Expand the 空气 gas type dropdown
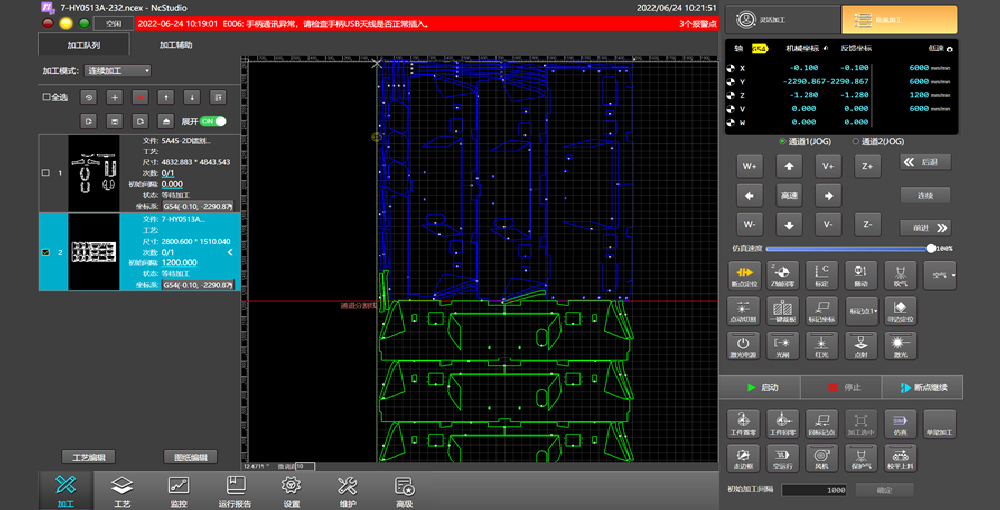 (x=940, y=275)
